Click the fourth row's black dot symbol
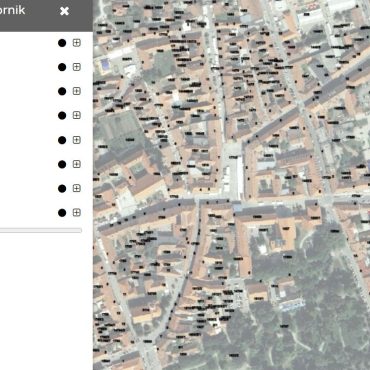The height and width of the screenshot is (370, 370). pos(62,116)
